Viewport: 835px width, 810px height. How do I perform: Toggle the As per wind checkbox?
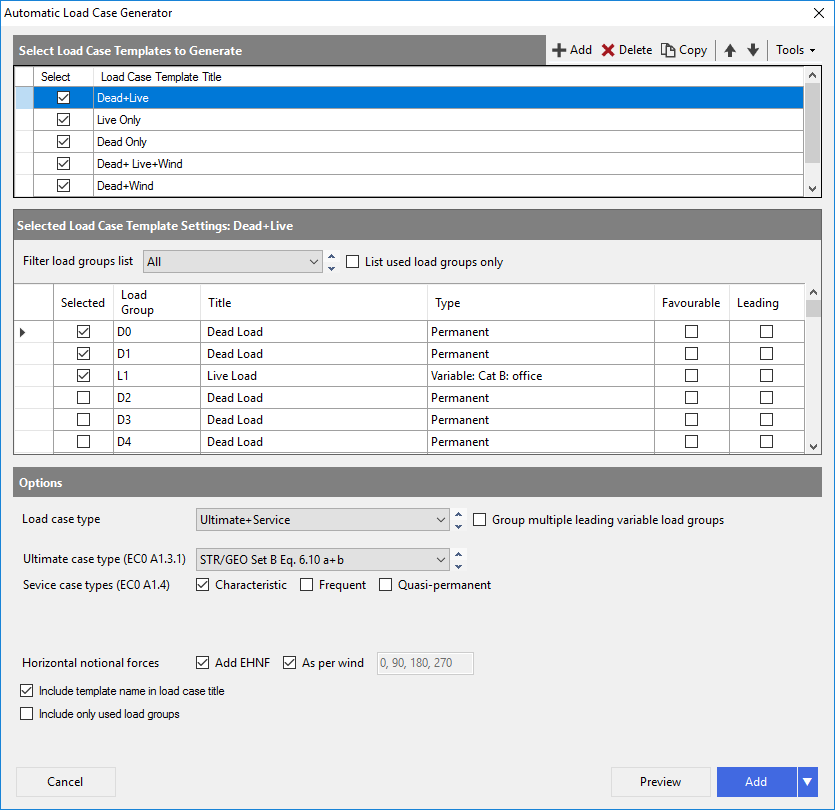(x=289, y=662)
